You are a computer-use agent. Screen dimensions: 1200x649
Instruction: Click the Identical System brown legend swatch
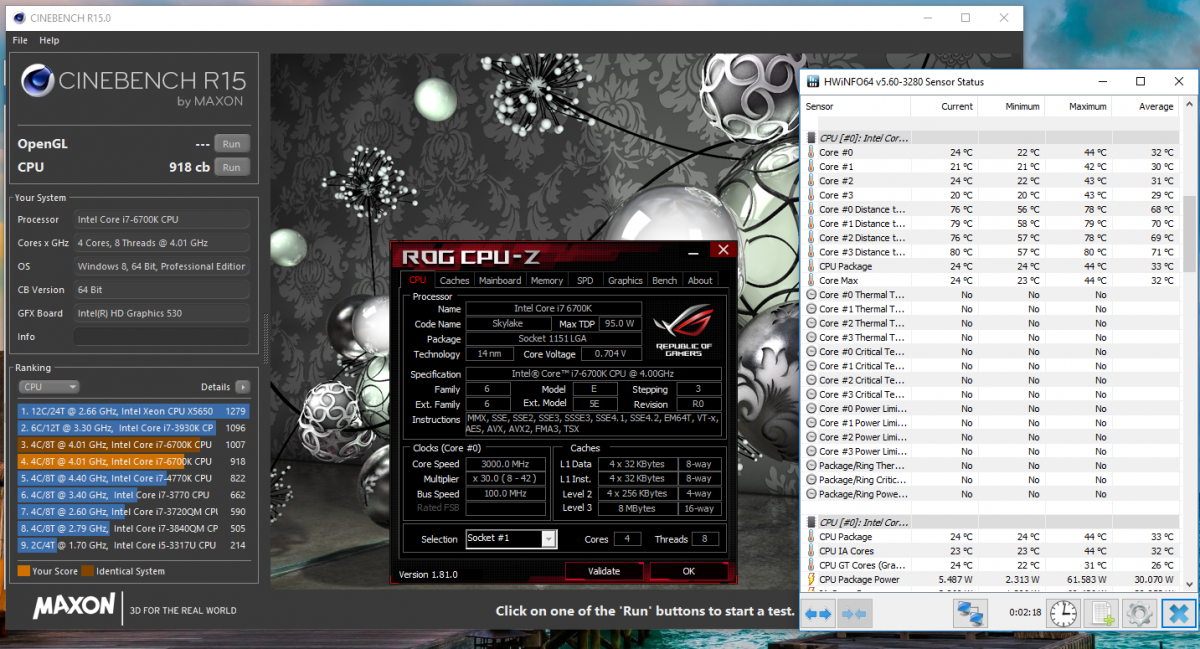[x=88, y=571]
